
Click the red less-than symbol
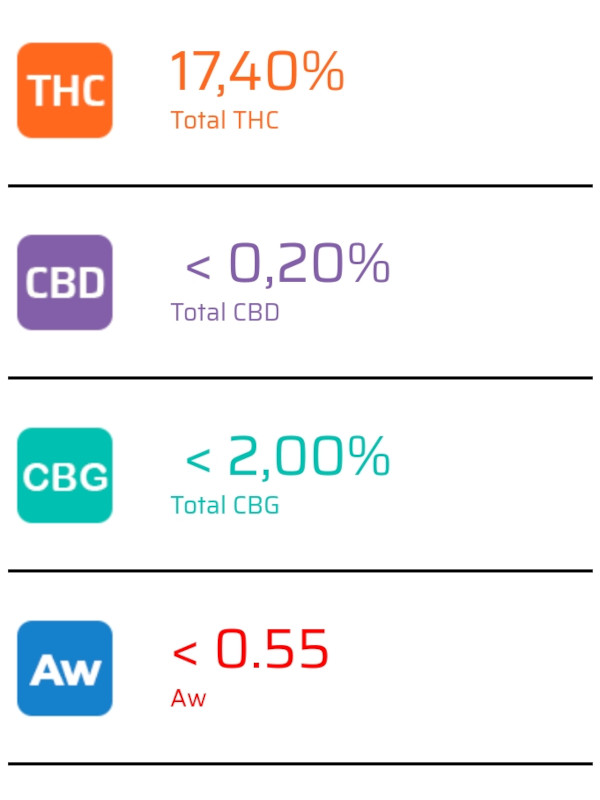pyautogui.click(x=185, y=653)
